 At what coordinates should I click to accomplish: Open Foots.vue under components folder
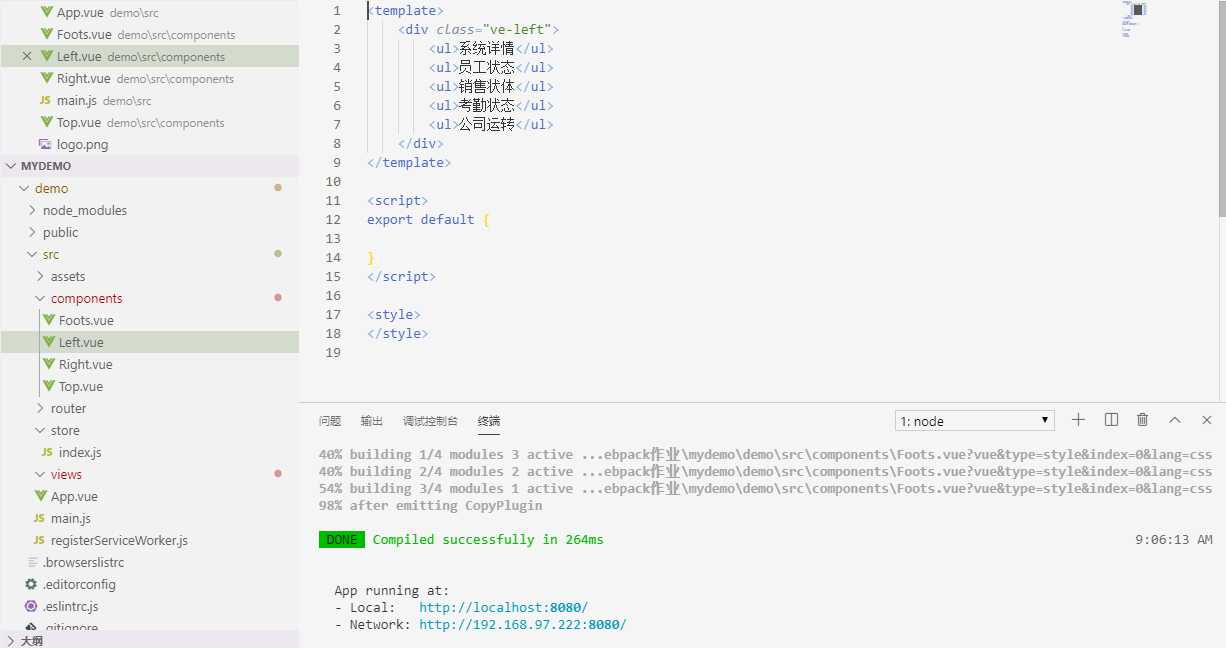(149, 320)
